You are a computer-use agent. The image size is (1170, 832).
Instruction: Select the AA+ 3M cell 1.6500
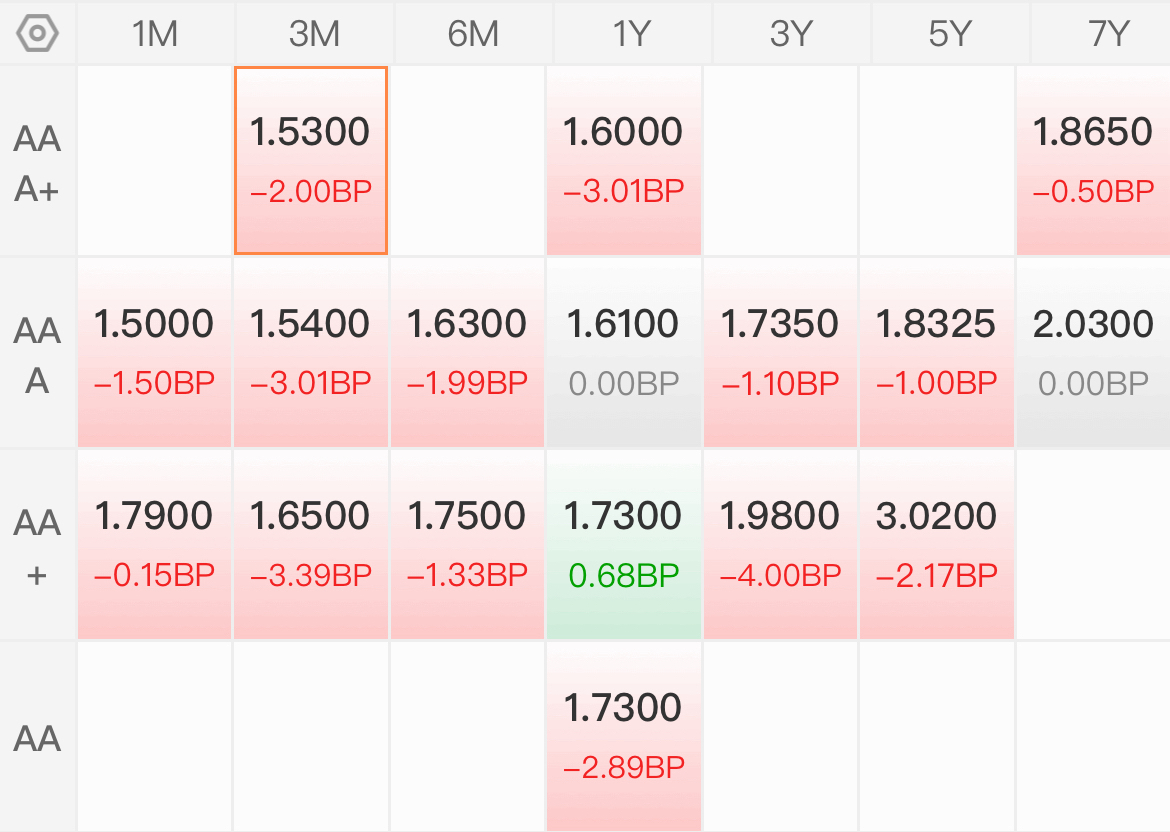click(311, 544)
